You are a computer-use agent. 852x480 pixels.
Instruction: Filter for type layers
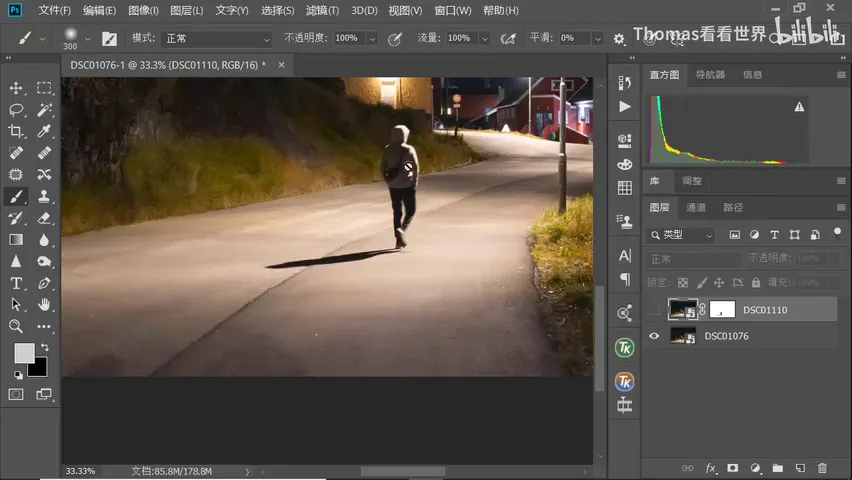(774, 235)
